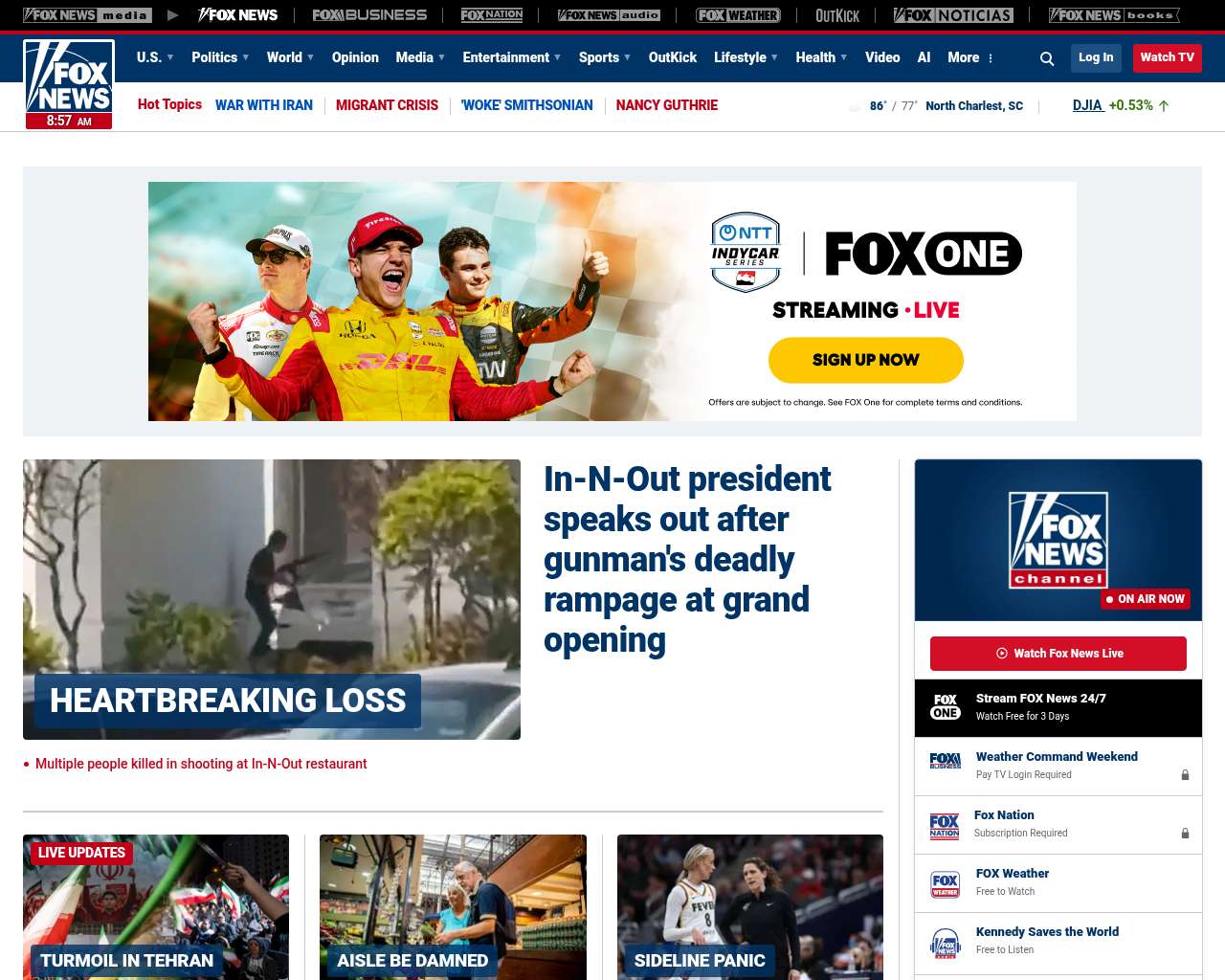Open the Video section
This screenshot has height=980, width=1225.
[x=882, y=57]
